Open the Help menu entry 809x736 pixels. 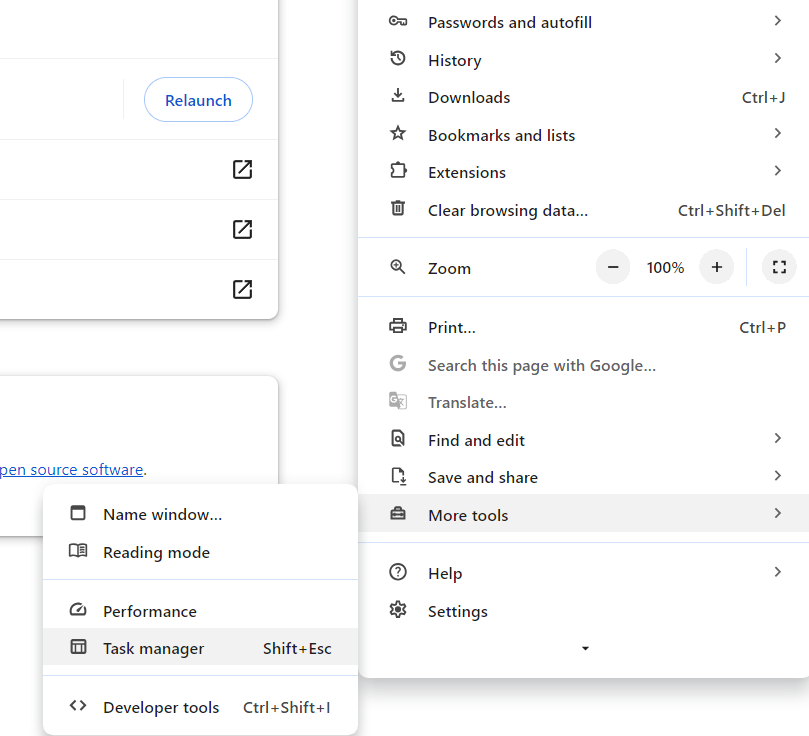pyautogui.click(x=445, y=573)
